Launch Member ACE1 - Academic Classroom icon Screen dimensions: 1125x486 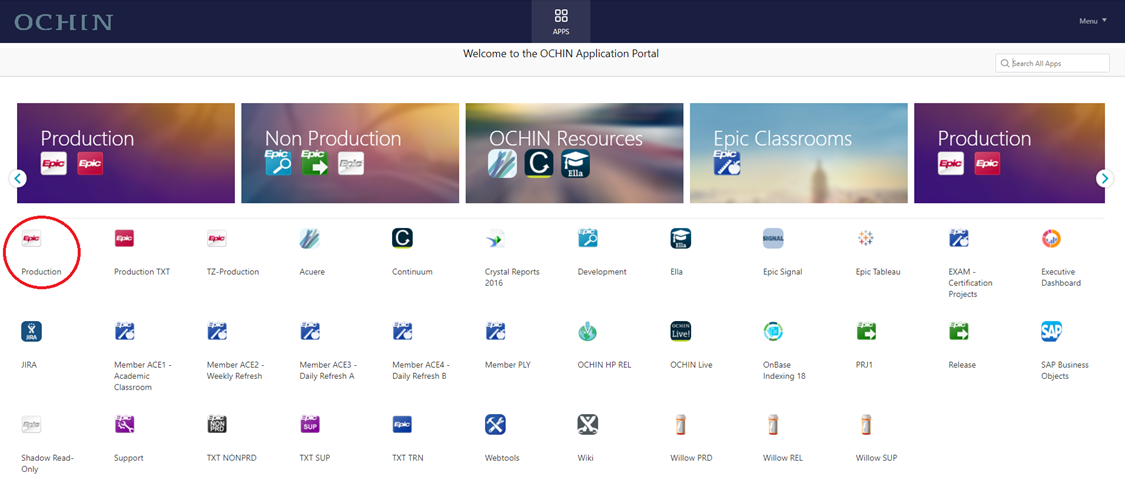(124, 332)
